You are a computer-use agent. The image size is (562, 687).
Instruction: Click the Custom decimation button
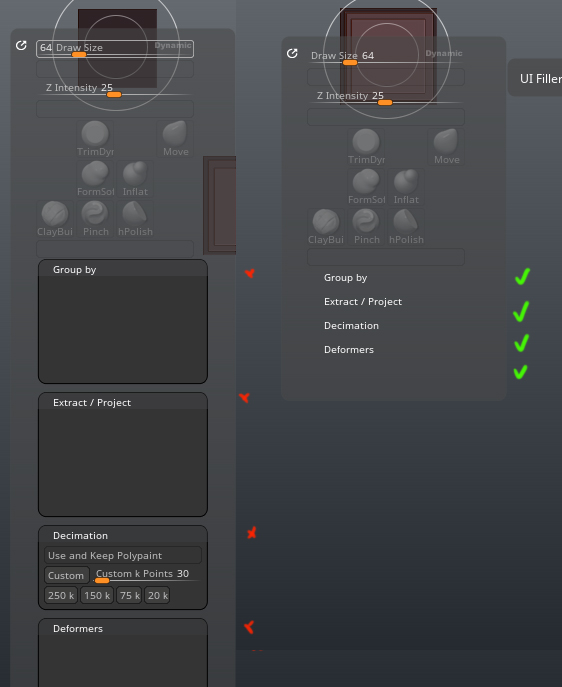67,575
